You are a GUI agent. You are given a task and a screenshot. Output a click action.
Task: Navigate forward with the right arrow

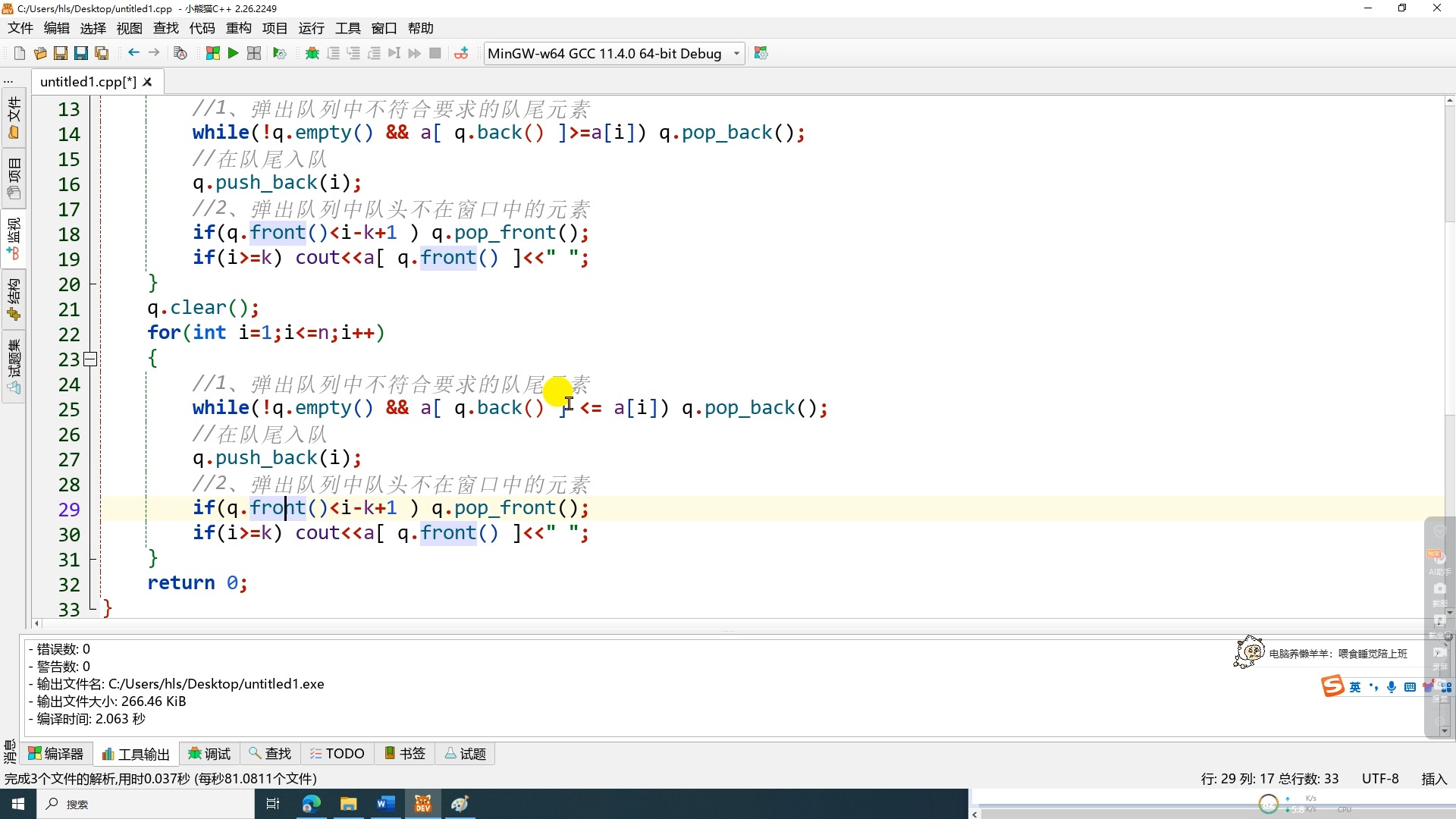[154, 53]
